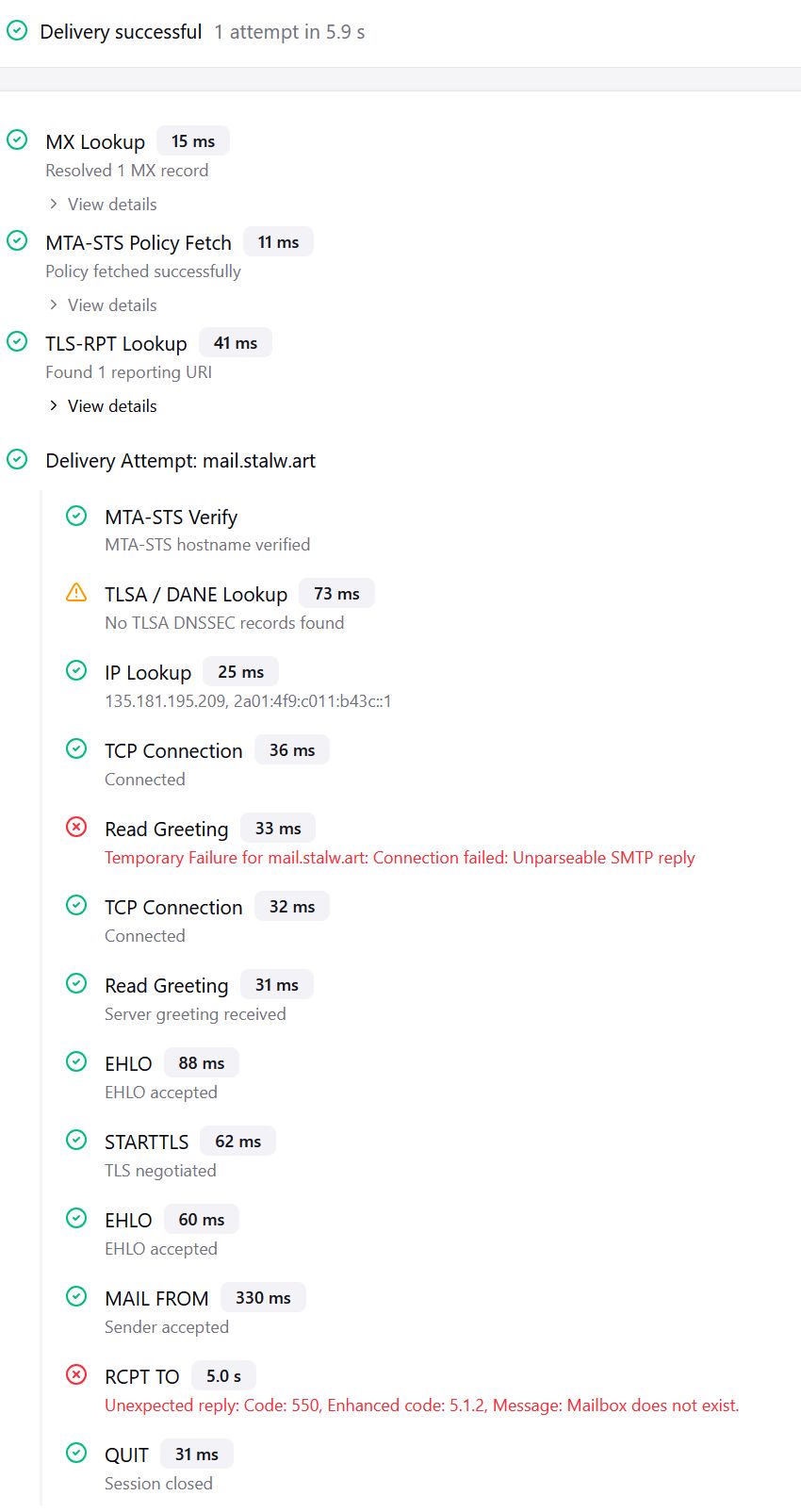Click the 73 ms badge on TLSA lookup
Viewport: 801px width, 1512px height.
[336, 594]
